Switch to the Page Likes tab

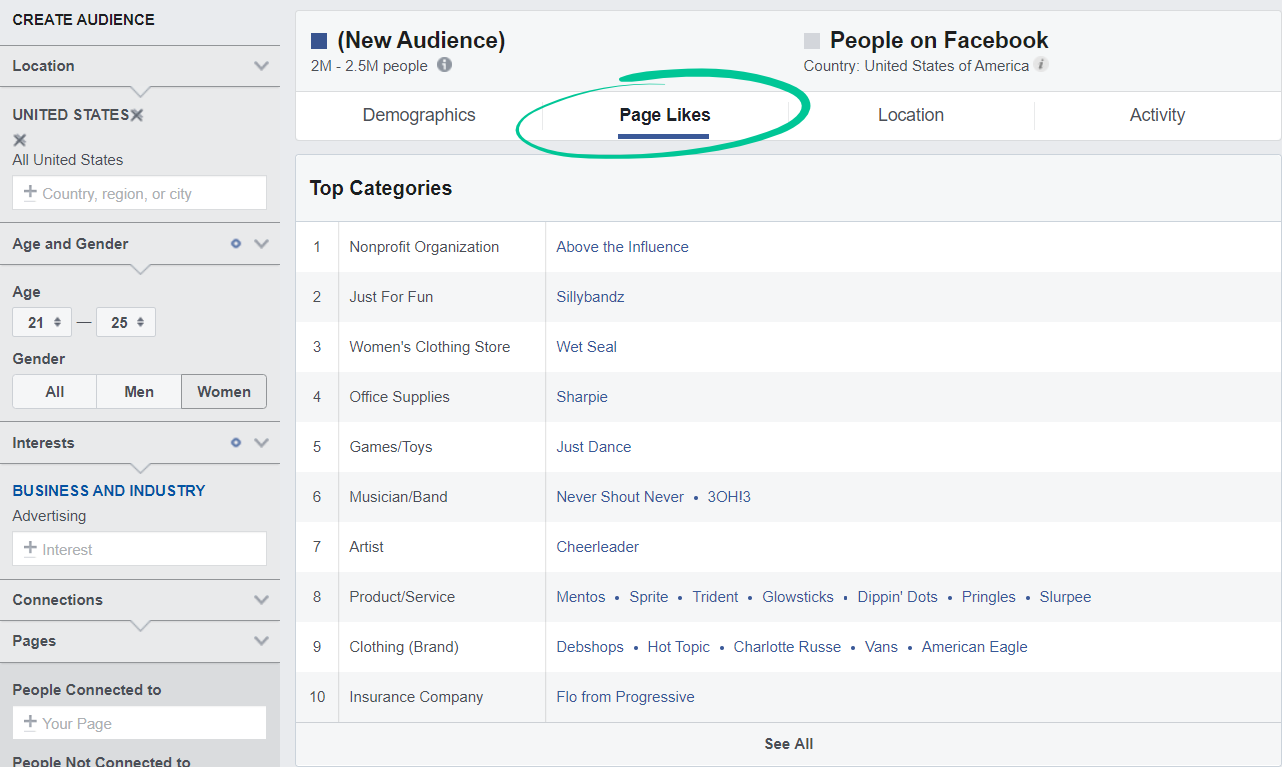pos(665,115)
